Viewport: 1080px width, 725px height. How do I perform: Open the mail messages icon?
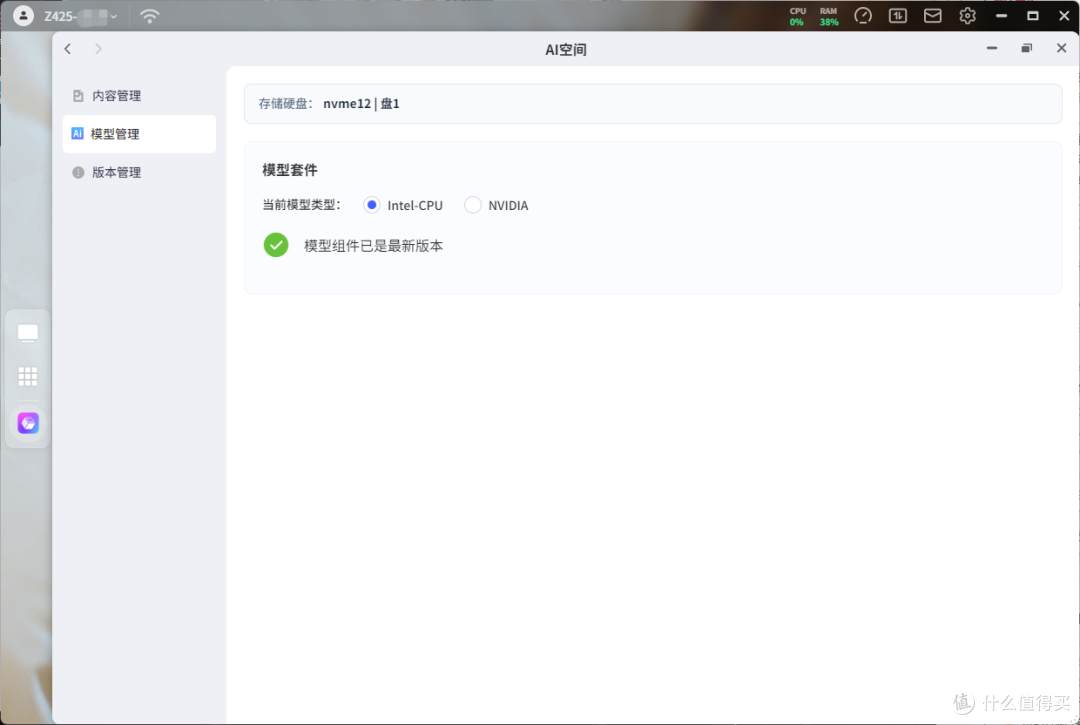(933, 16)
